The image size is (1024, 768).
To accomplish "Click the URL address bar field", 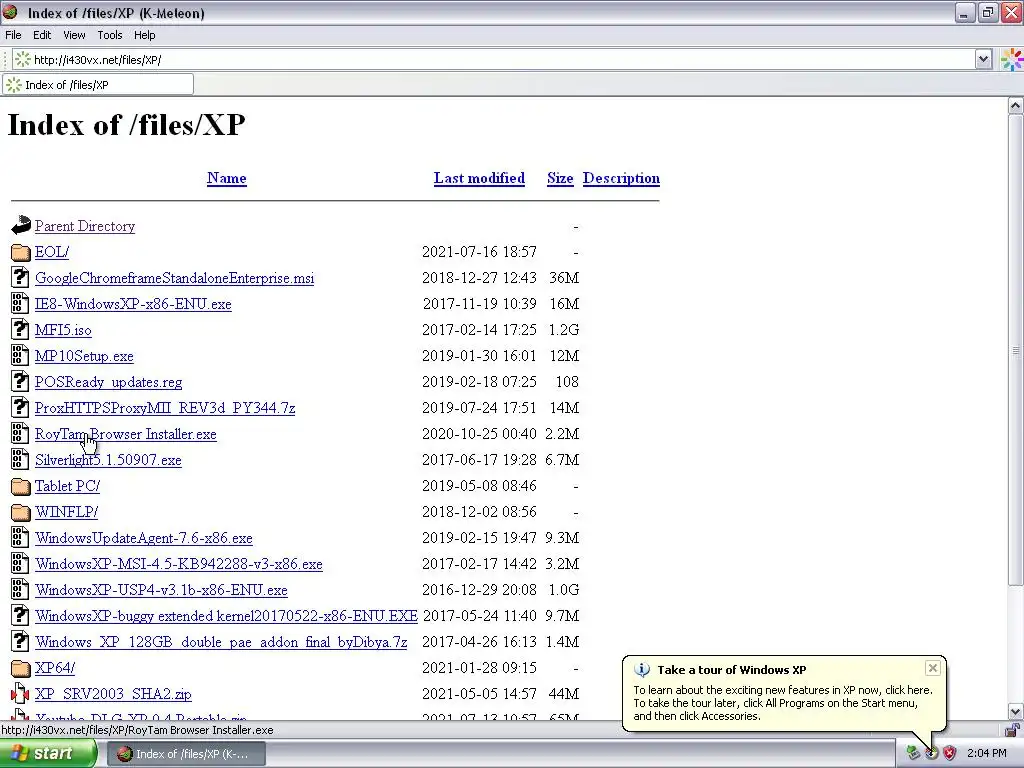I will click(496, 60).
